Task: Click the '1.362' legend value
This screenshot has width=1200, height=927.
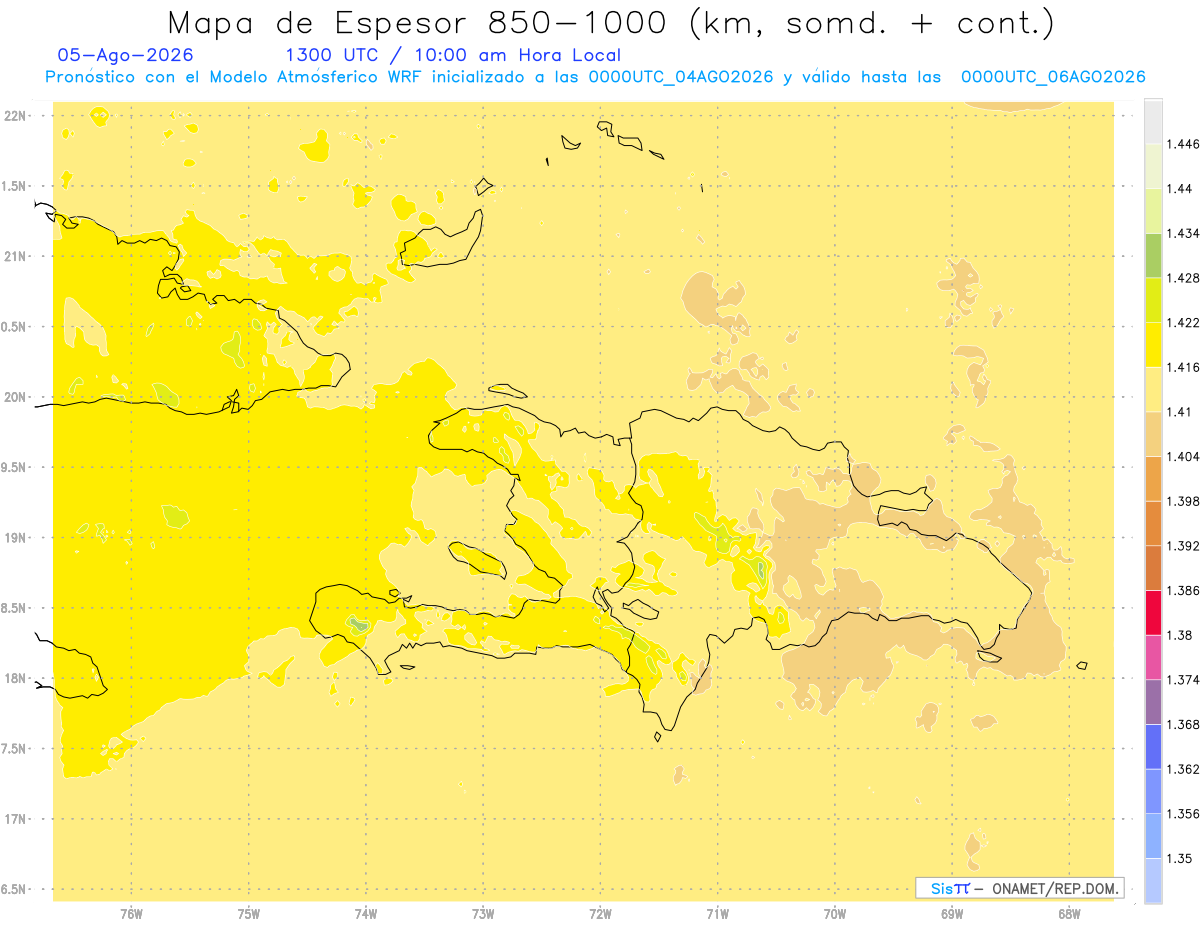Action: 1183,769
